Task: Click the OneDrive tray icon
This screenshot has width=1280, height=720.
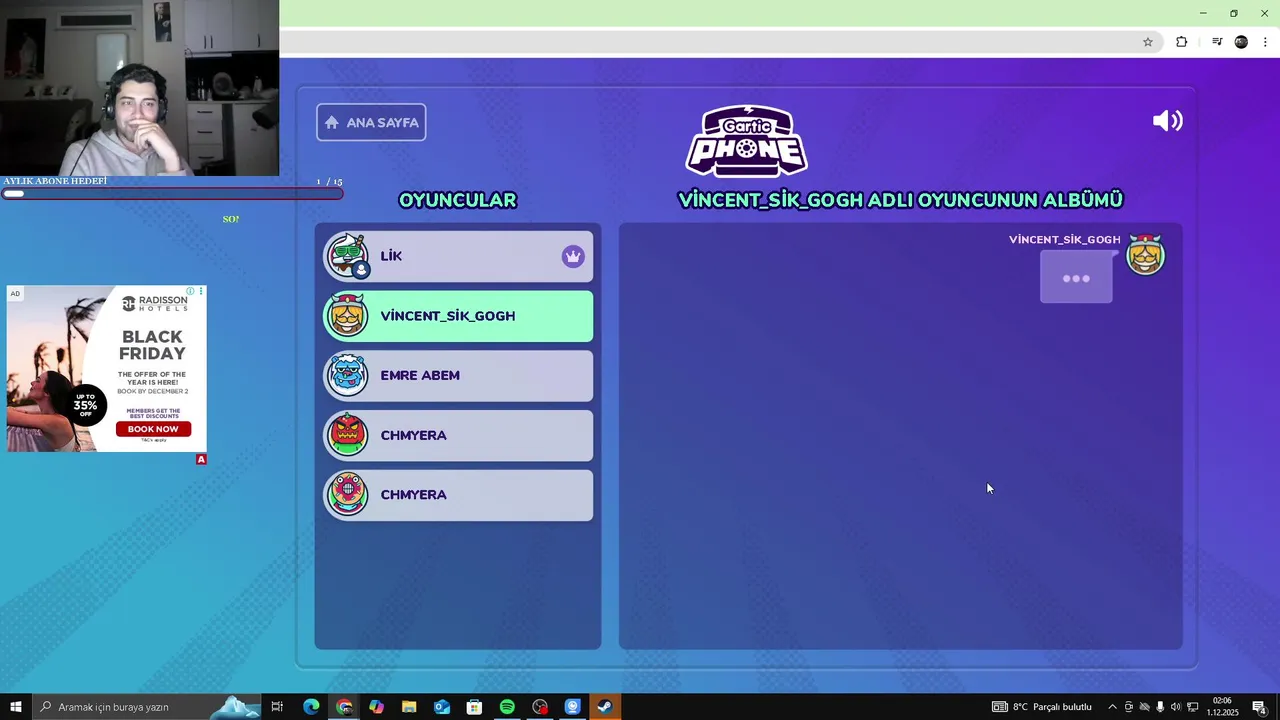Action: (1145, 707)
